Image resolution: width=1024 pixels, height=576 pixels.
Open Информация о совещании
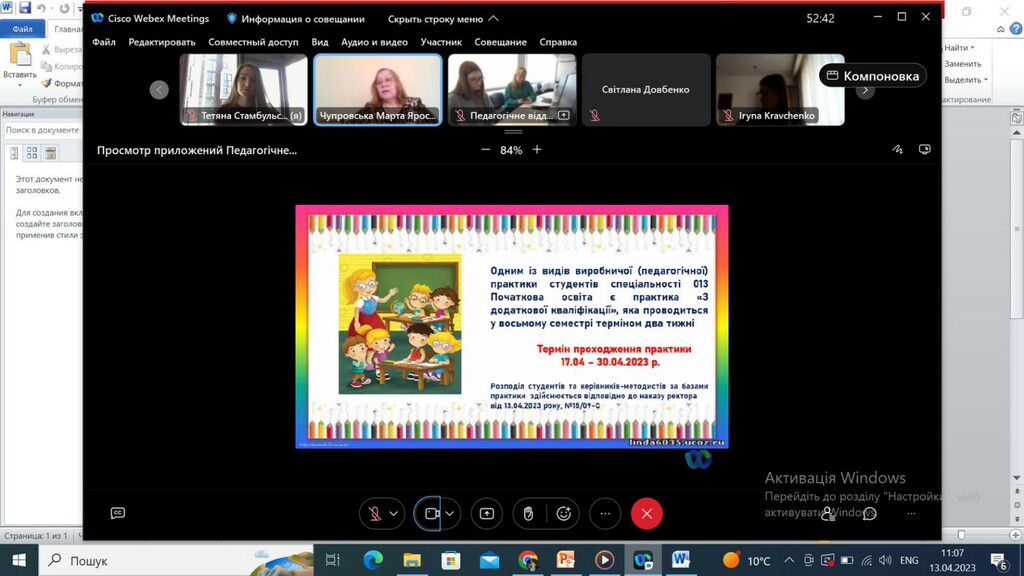tap(296, 19)
